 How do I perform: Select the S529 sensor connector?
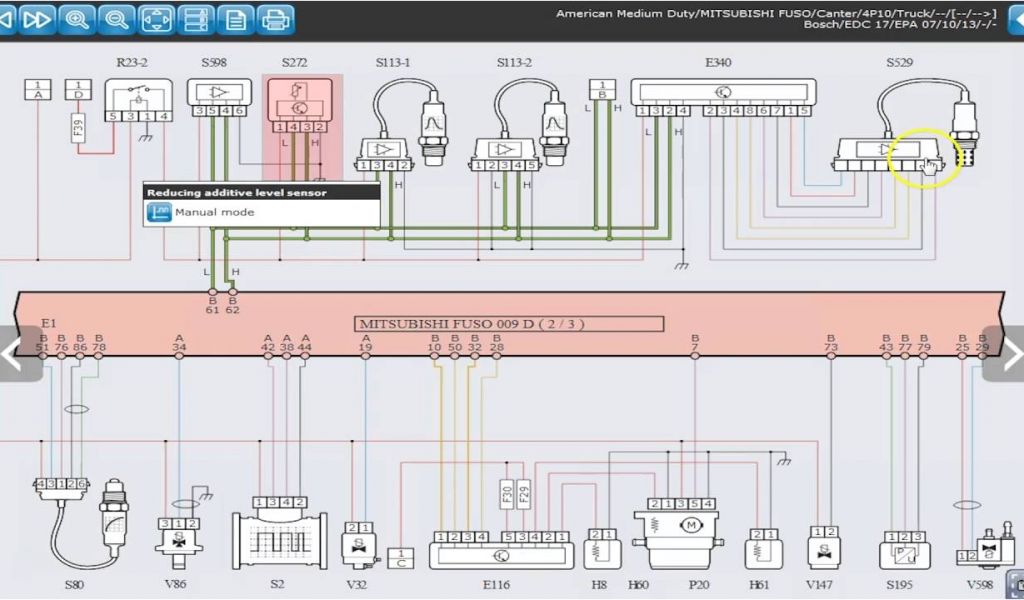tap(887, 151)
